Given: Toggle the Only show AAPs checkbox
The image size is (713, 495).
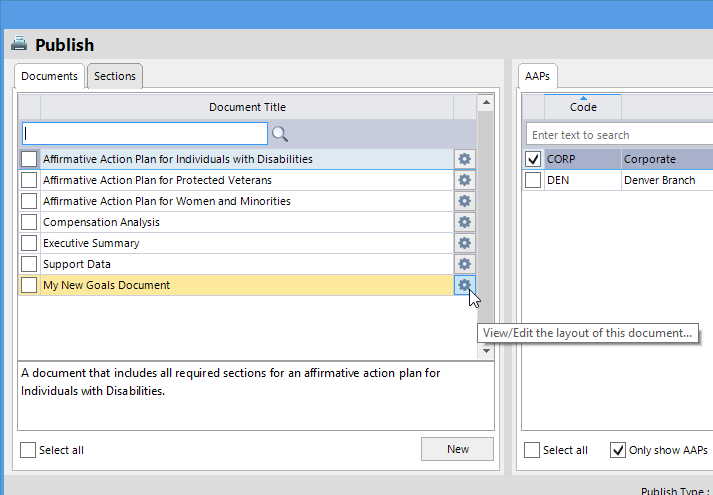Looking at the screenshot, I should [x=618, y=450].
